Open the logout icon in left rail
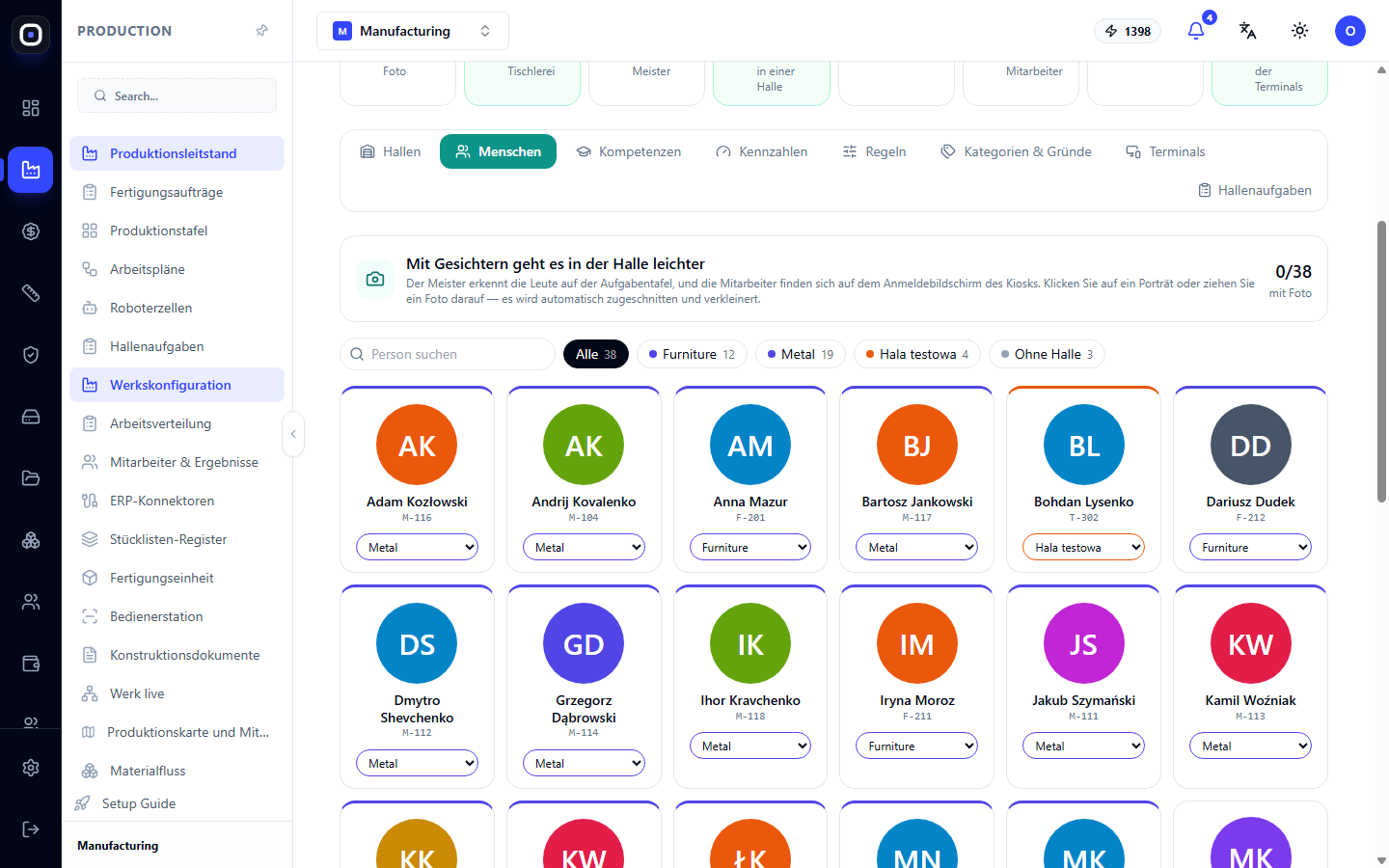This screenshot has width=1389, height=868. coord(31,829)
